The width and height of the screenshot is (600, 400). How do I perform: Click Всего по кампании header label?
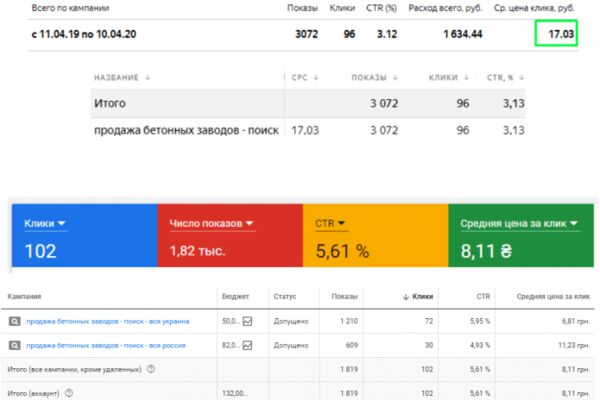click(x=70, y=8)
